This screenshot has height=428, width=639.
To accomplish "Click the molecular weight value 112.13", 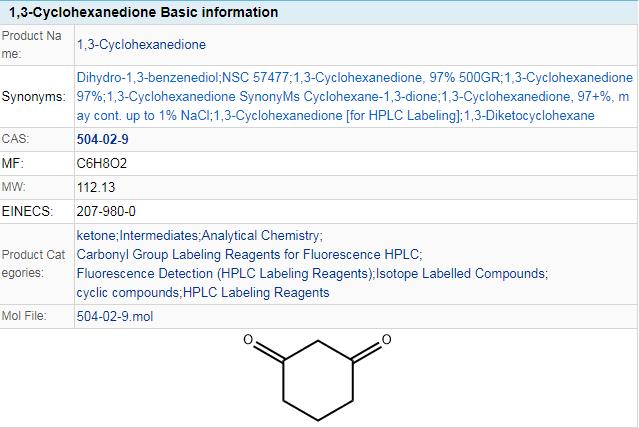I will pyautogui.click(x=96, y=187).
